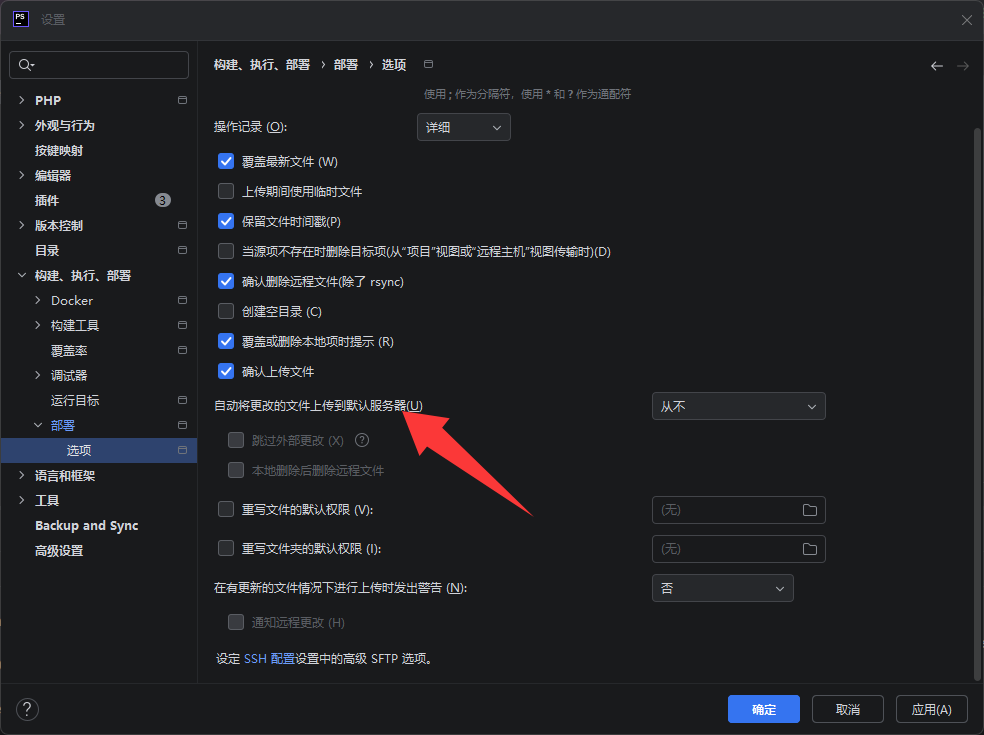Open auto-upload dropdown showing 从不
The width and height of the screenshot is (984, 735).
738,406
